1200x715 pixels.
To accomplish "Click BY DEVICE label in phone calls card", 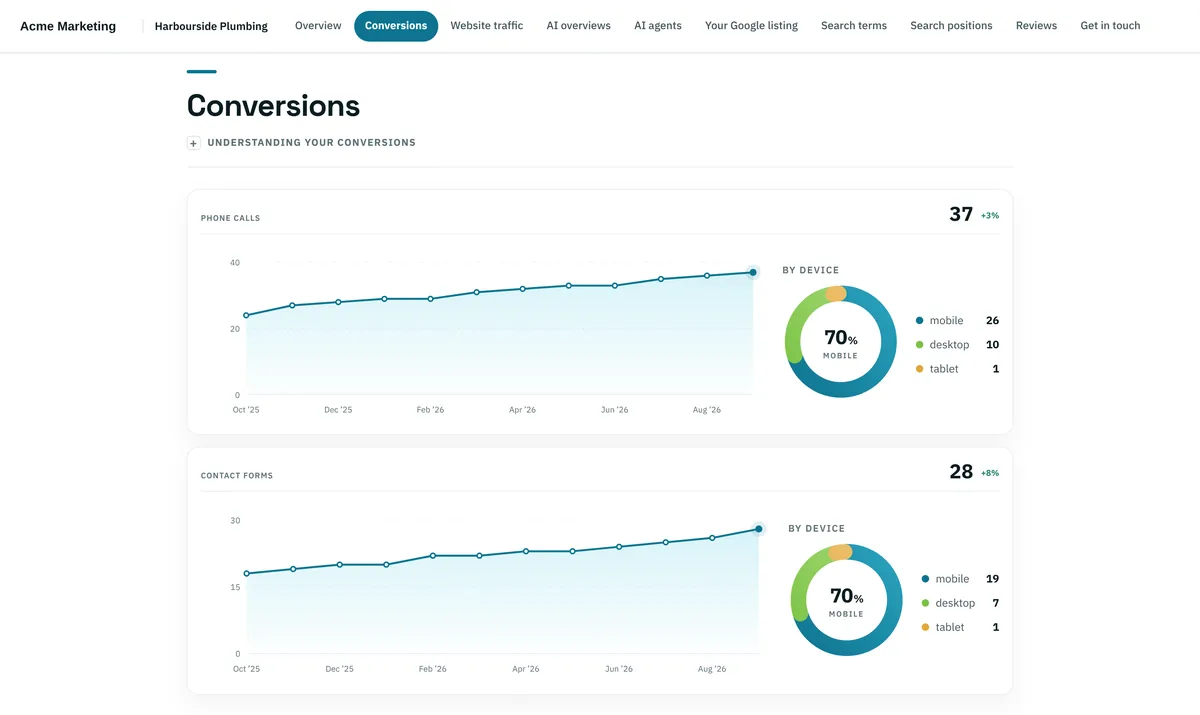I will [x=811, y=270].
